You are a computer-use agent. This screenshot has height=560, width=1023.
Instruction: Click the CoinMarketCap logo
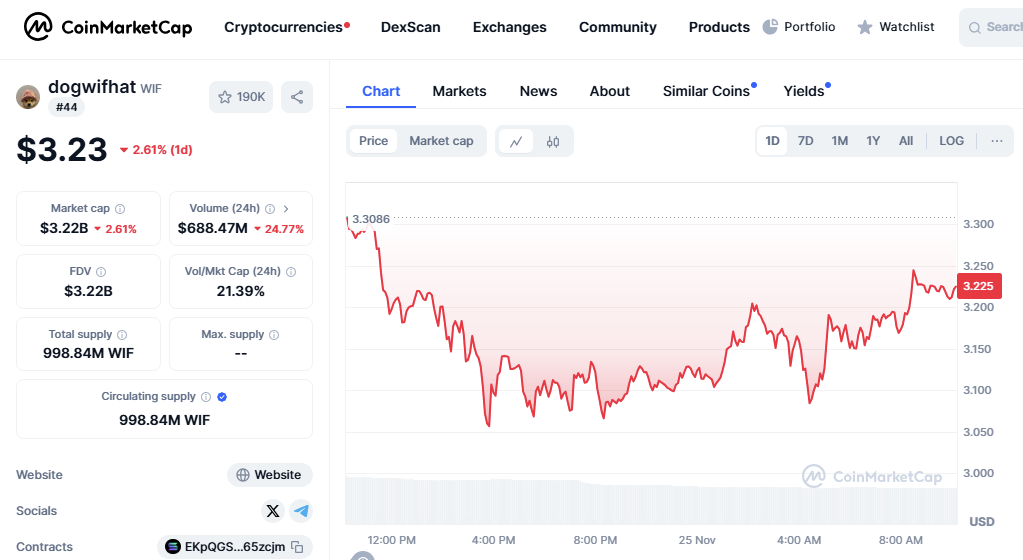coord(108,27)
